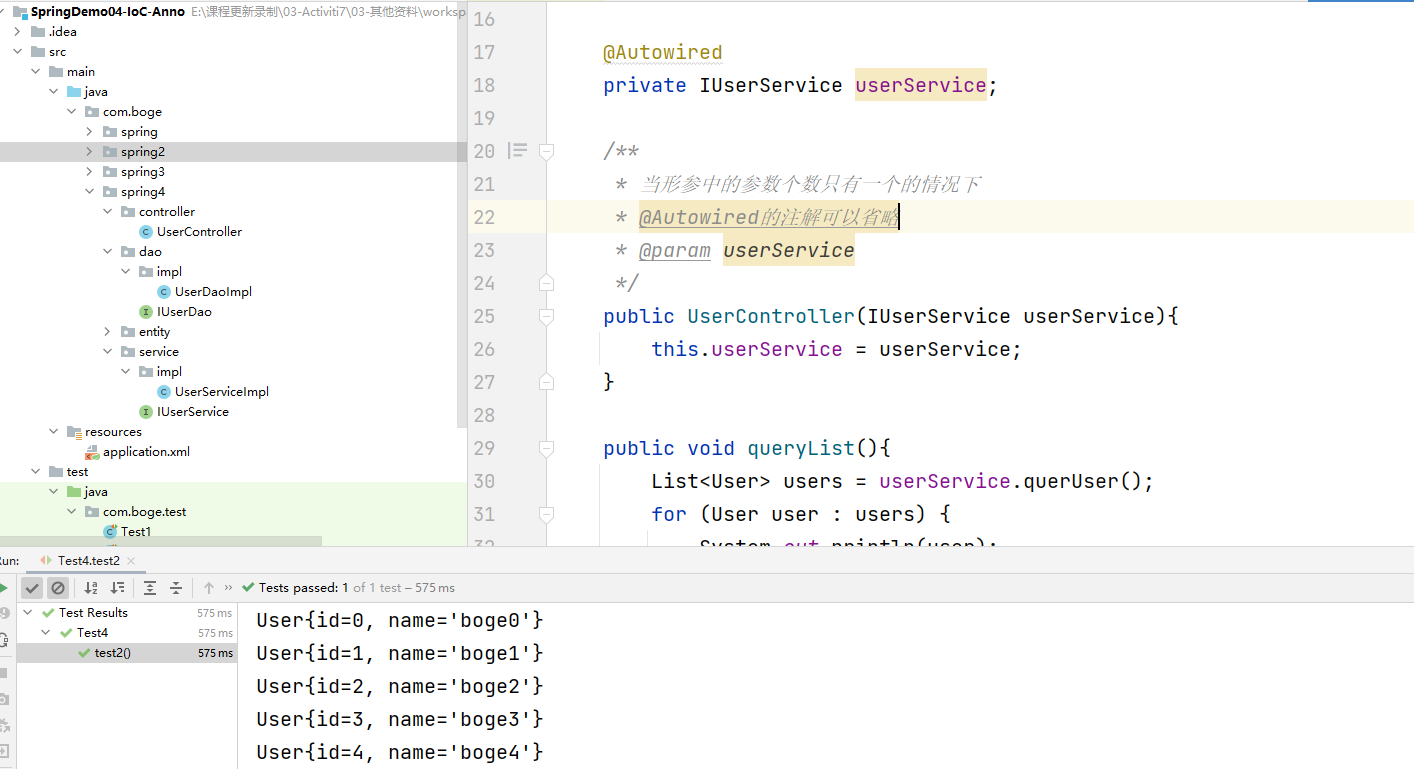Image resolution: width=1414 pixels, height=769 pixels.
Task: Toggle rendered view of doc comment
Action: click(517, 151)
